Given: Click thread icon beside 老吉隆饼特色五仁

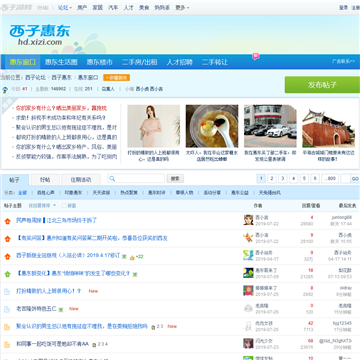Looking at the screenshot, I should (x=7, y=309).
